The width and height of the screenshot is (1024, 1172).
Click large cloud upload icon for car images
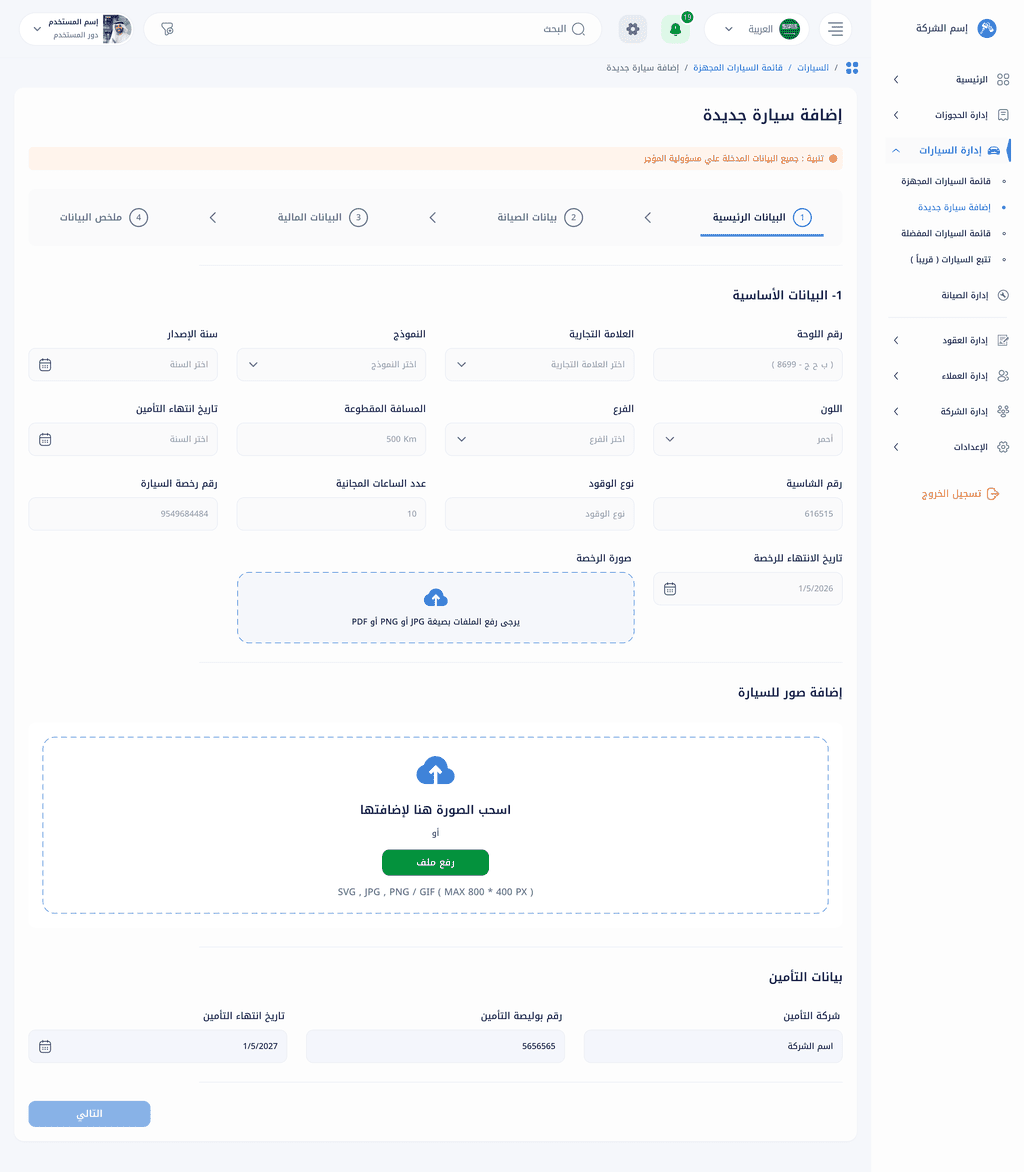pyautogui.click(x=436, y=771)
